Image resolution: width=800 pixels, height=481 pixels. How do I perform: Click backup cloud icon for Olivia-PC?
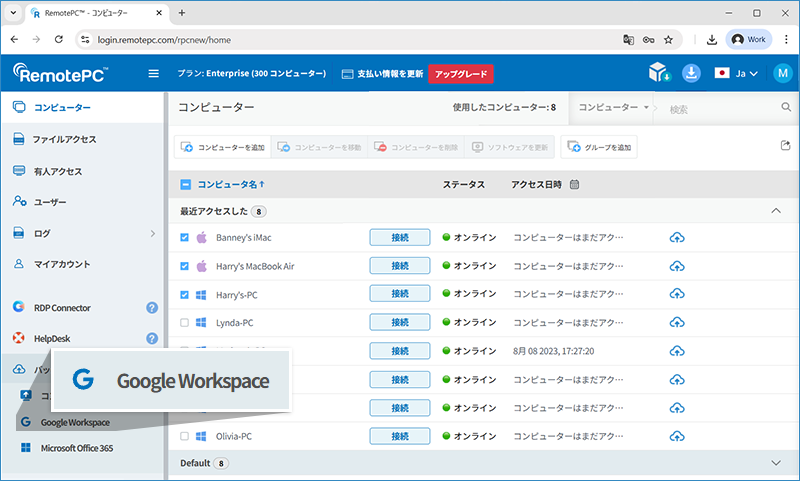[677, 436]
